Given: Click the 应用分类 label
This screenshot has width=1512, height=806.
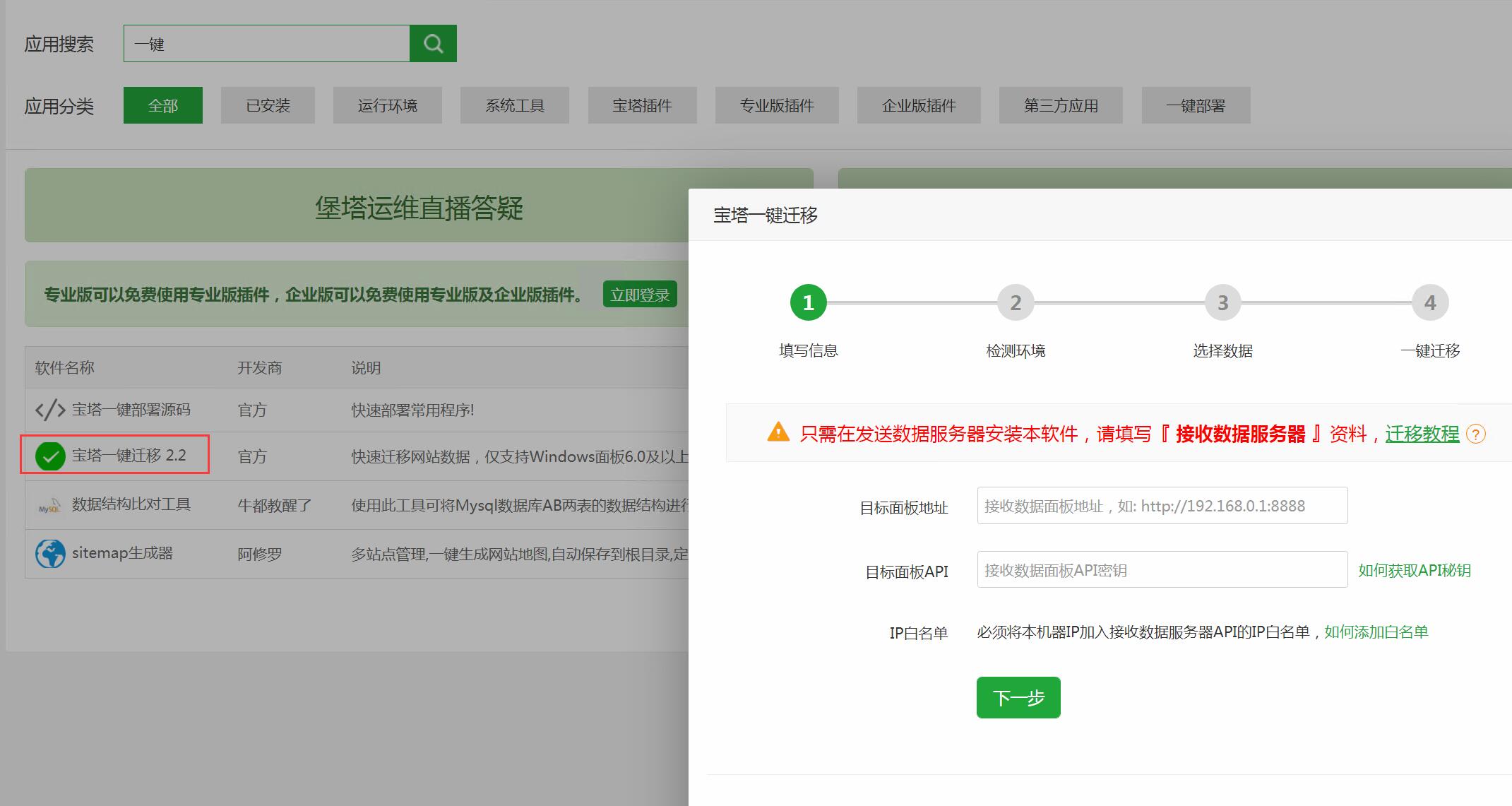Looking at the screenshot, I should pyautogui.click(x=59, y=106).
